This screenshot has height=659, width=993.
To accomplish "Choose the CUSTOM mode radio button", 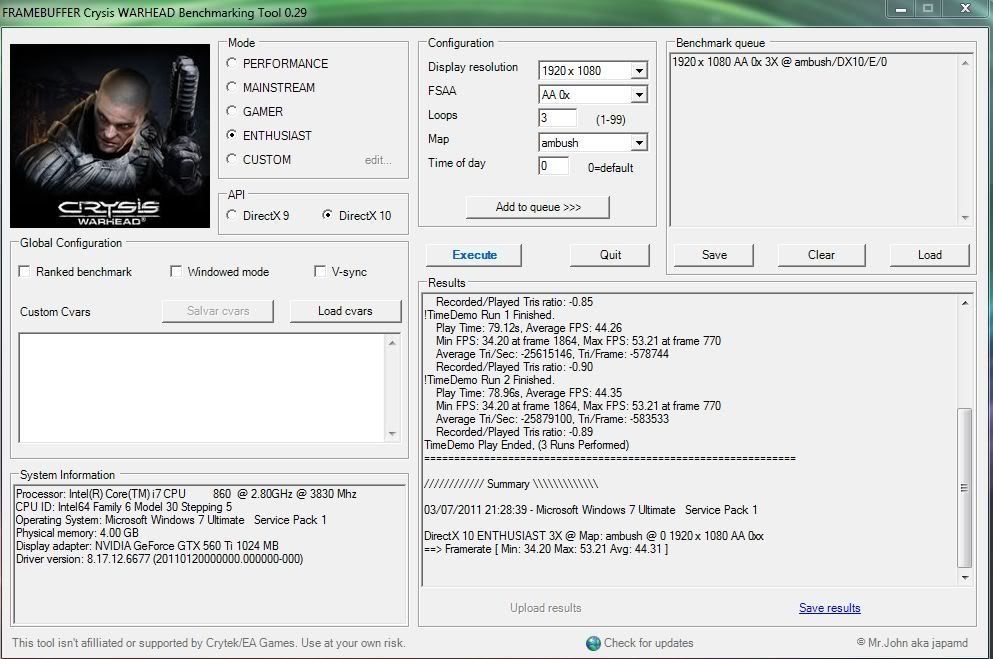I will tap(232, 160).
